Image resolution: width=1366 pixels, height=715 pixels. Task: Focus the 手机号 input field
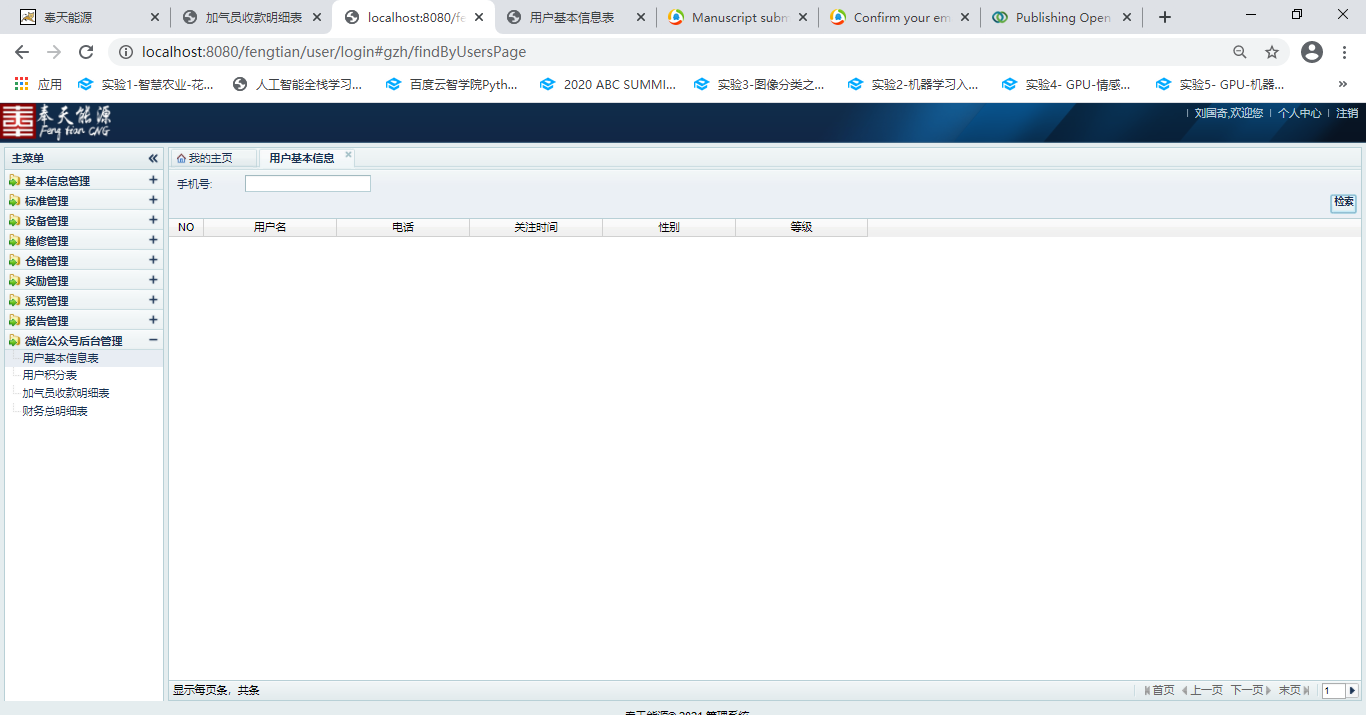click(307, 184)
